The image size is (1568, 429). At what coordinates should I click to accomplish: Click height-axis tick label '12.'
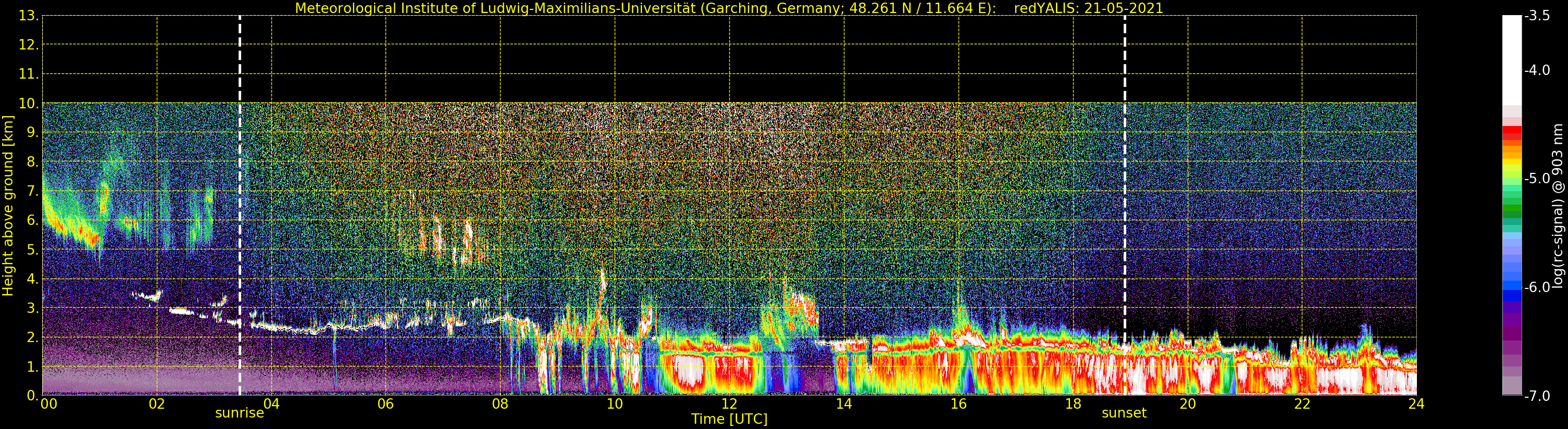[x=29, y=45]
